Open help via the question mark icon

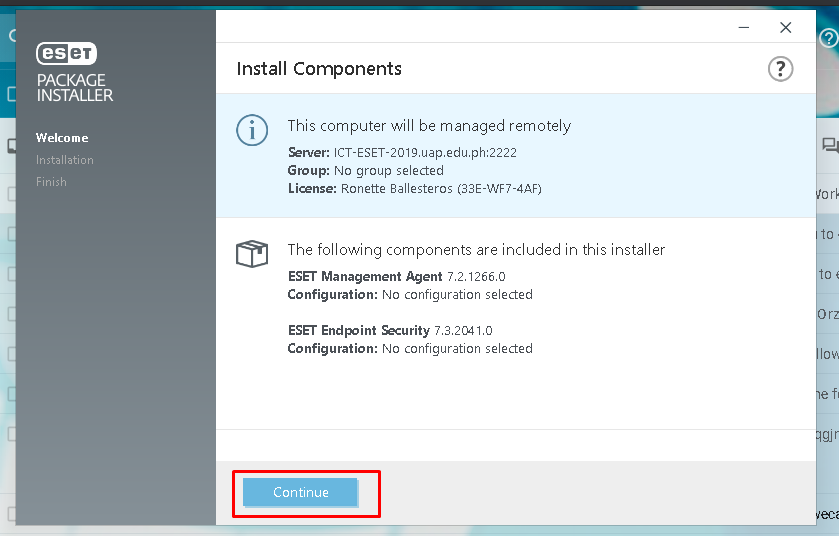[780, 69]
